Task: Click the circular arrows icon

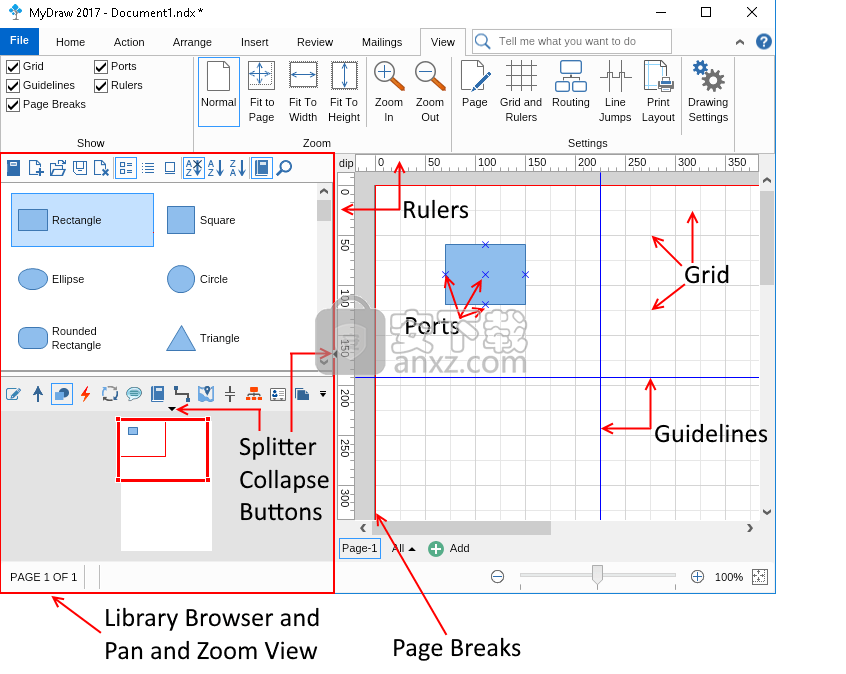Action: [110, 394]
